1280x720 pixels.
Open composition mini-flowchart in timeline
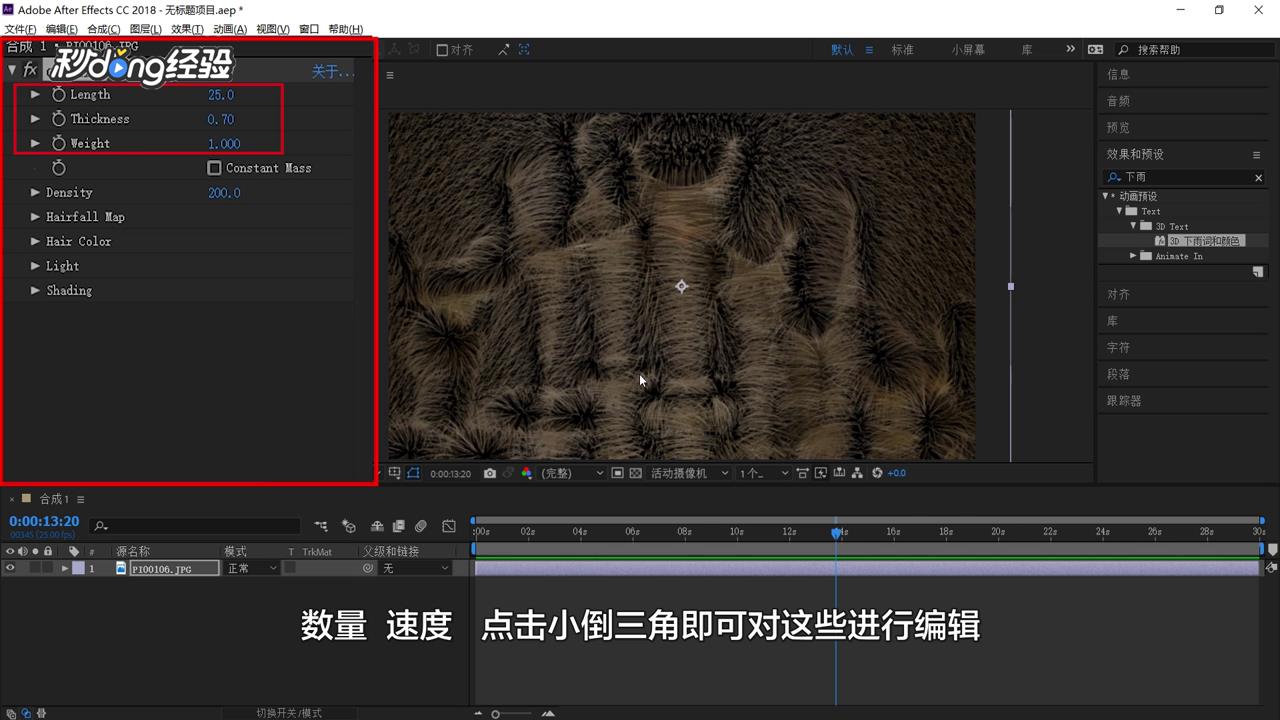[x=320, y=526]
